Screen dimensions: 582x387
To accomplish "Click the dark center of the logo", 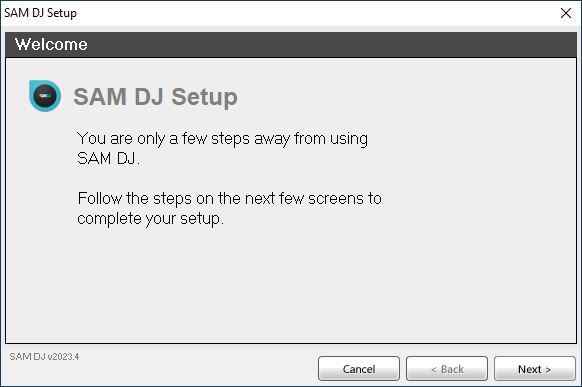I will [45, 96].
